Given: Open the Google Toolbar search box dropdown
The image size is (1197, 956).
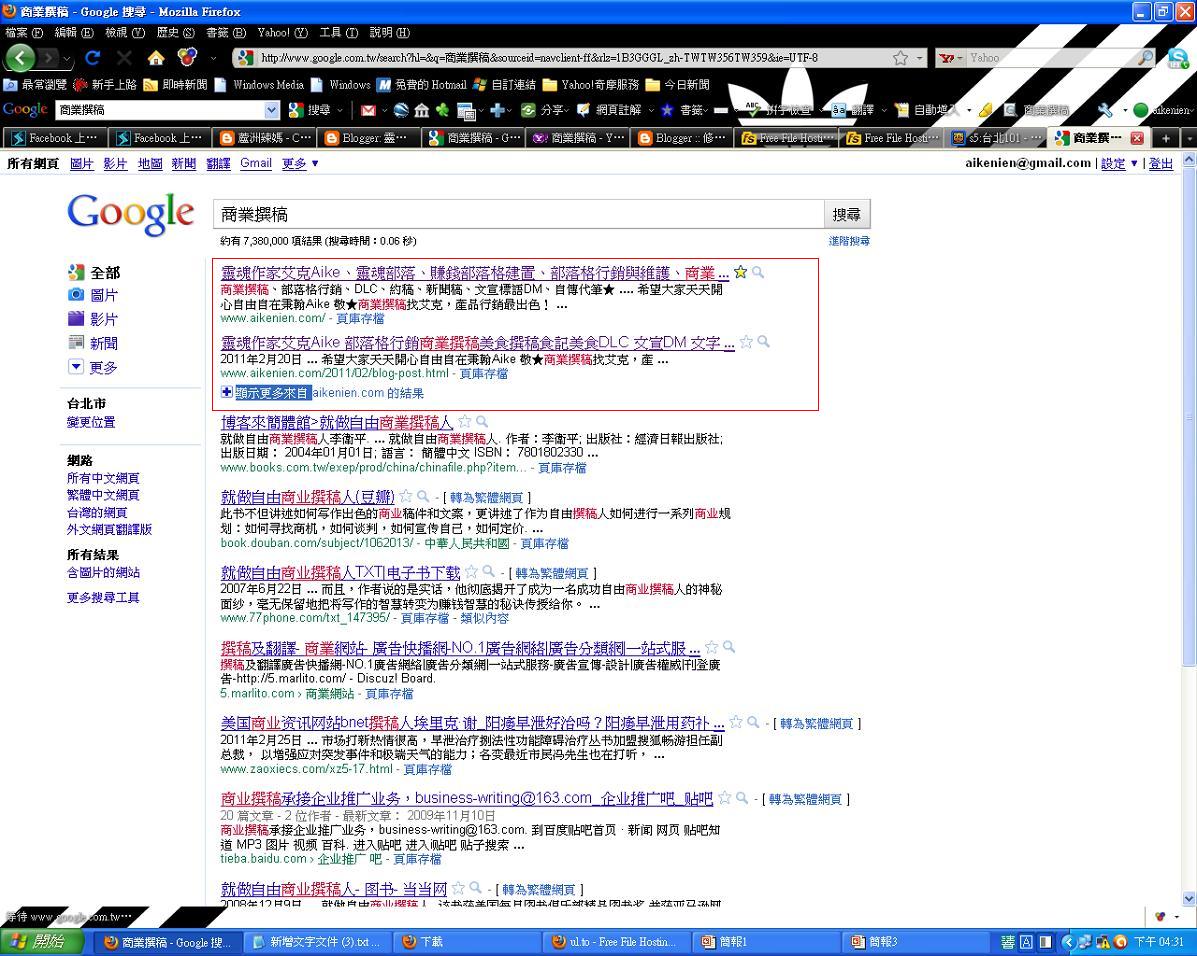Looking at the screenshot, I should 272,111.
